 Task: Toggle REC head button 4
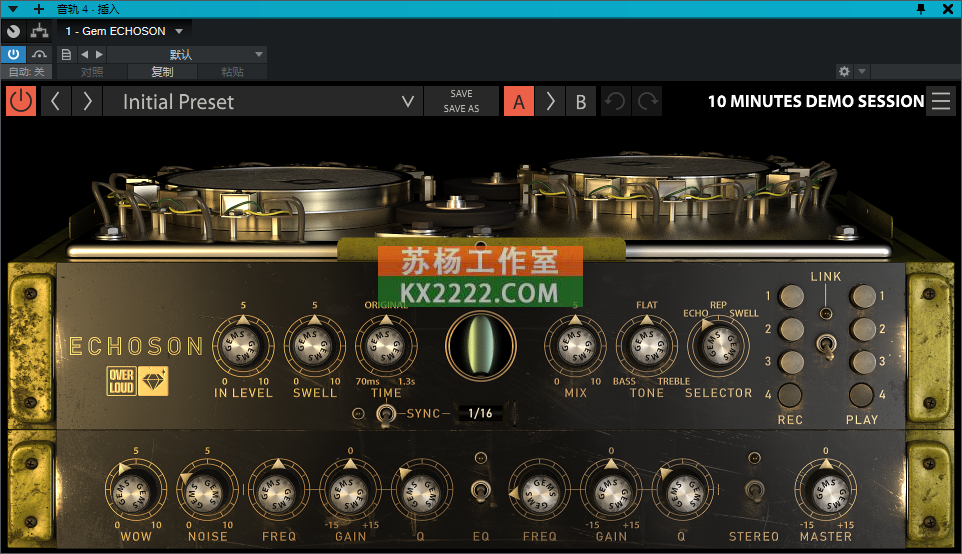pyautogui.click(x=790, y=395)
